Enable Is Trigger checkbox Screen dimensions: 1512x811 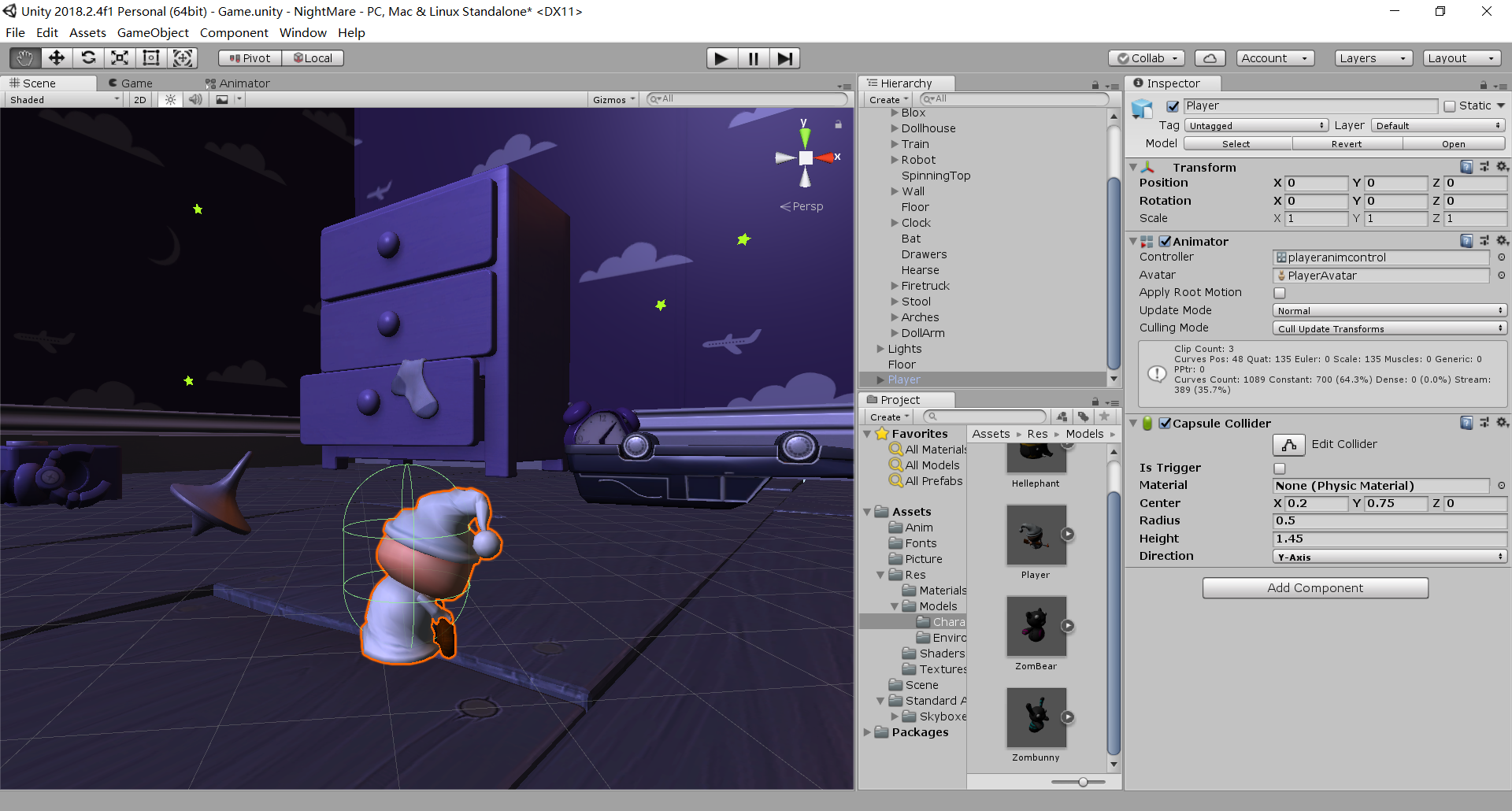1280,468
